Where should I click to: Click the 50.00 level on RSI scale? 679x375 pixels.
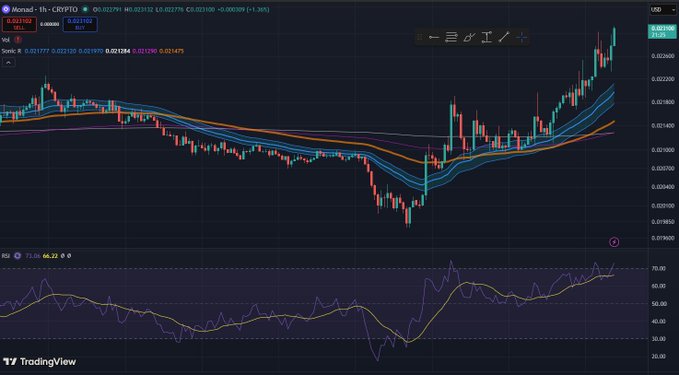(x=659, y=304)
